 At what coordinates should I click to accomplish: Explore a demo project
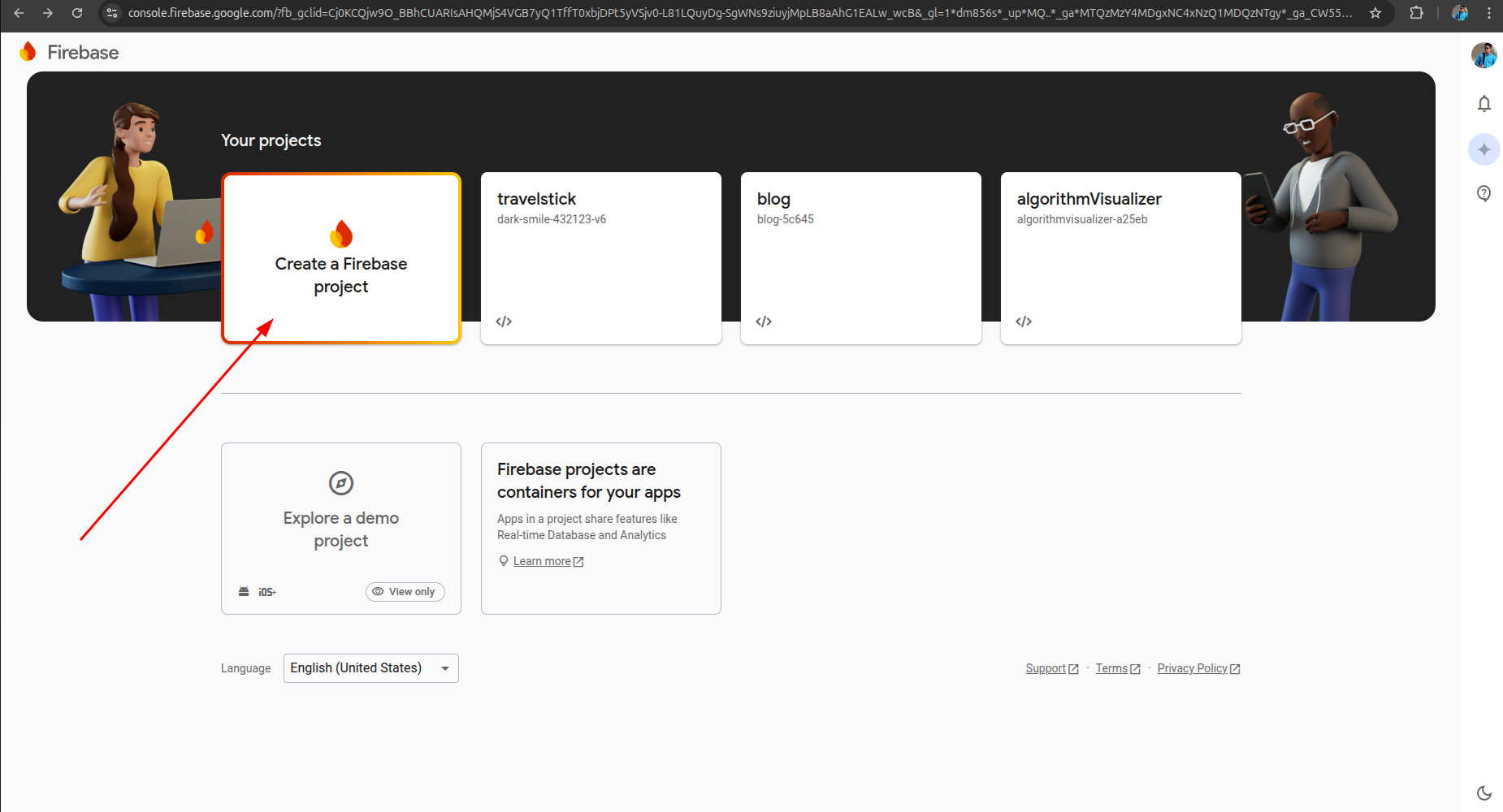[341, 529]
